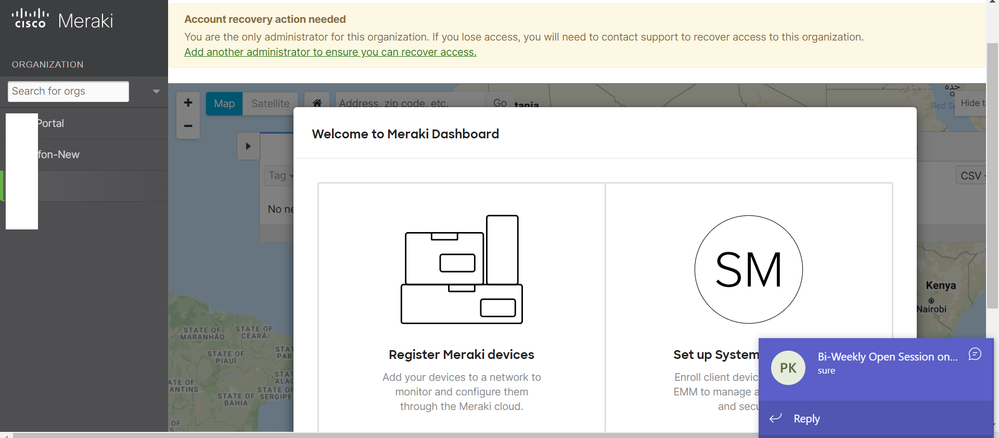The width and height of the screenshot is (999, 438).
Task: Click the Account recovery action needed heading
Action: [265, 20]
